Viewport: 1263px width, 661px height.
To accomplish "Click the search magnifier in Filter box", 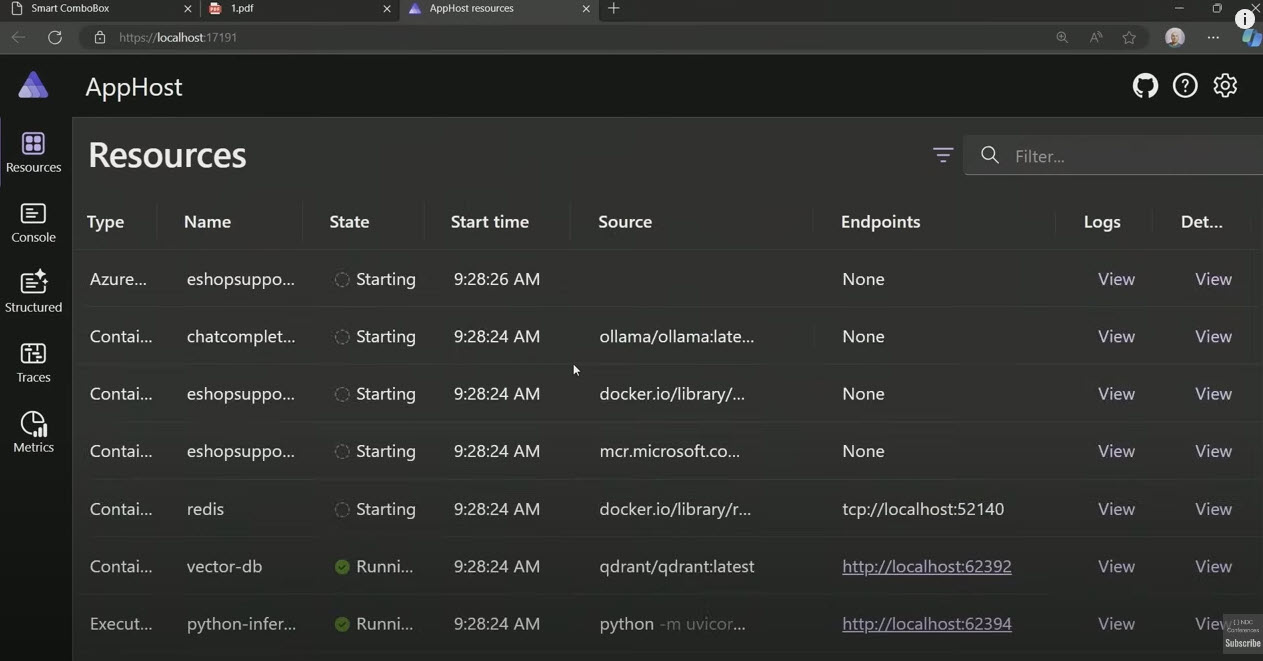I will coord(990,155).
